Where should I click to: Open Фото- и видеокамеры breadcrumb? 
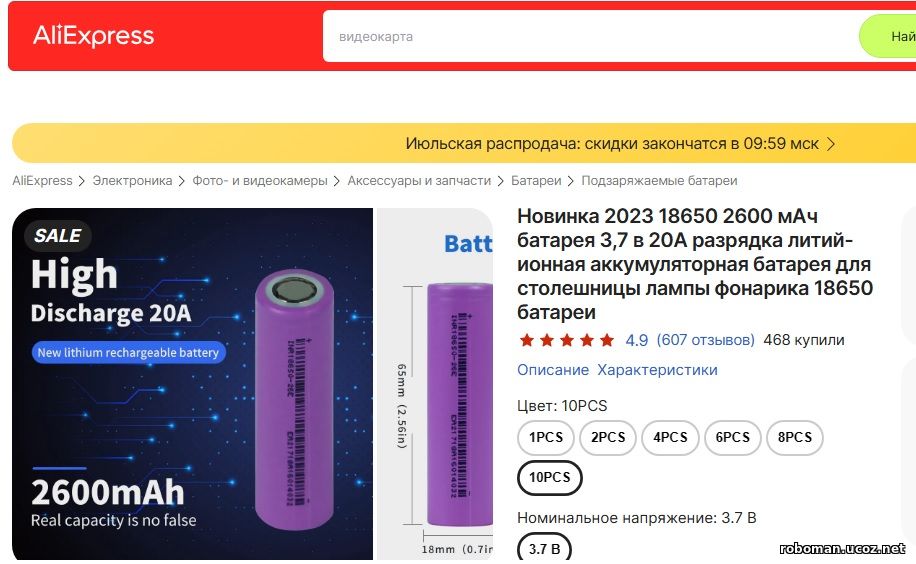(x=260, y=181)
